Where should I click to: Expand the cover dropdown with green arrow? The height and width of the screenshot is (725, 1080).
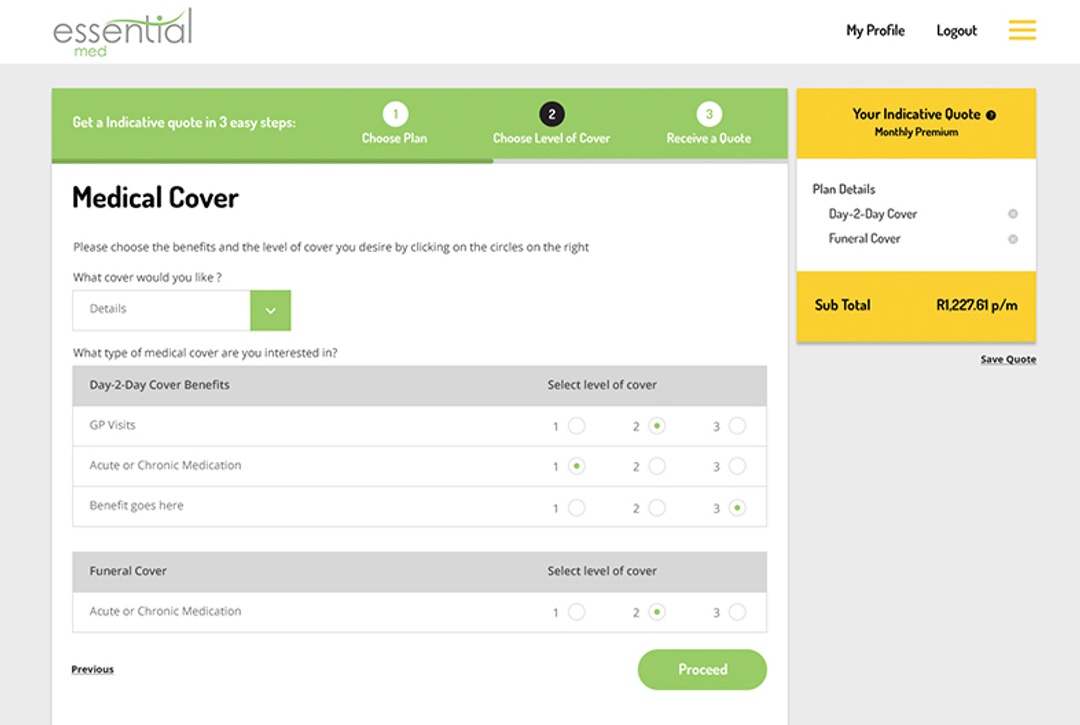pyautogui.click(x=270, y=310)
